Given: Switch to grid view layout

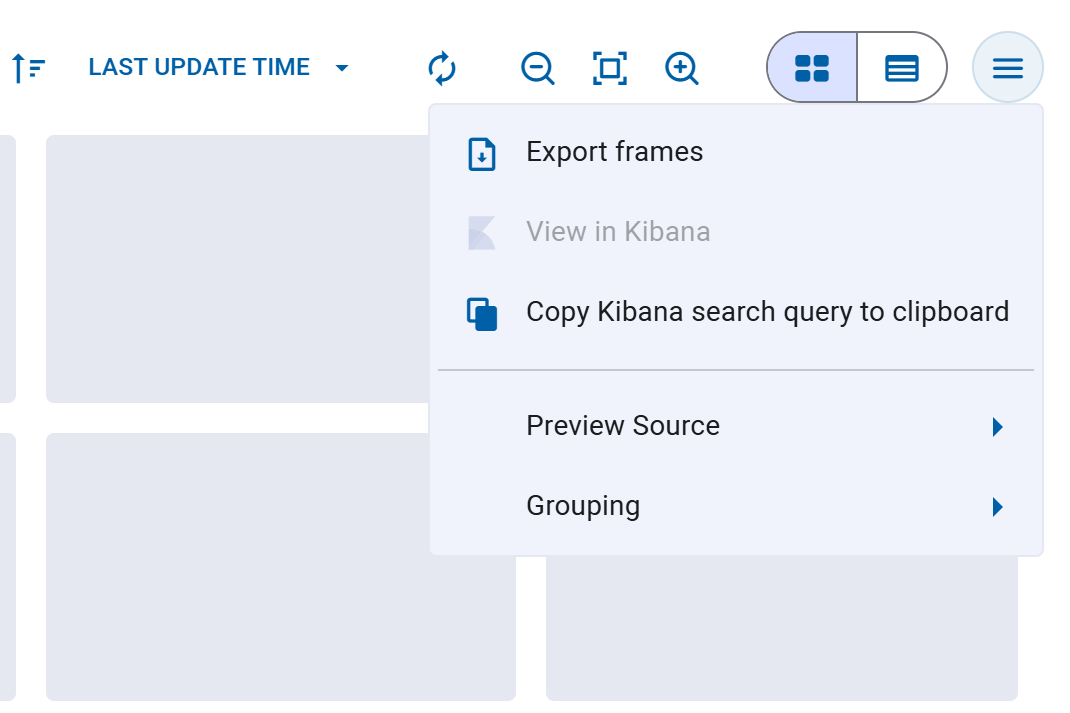Looking at the screenshot, I should [x=811, y=67].
